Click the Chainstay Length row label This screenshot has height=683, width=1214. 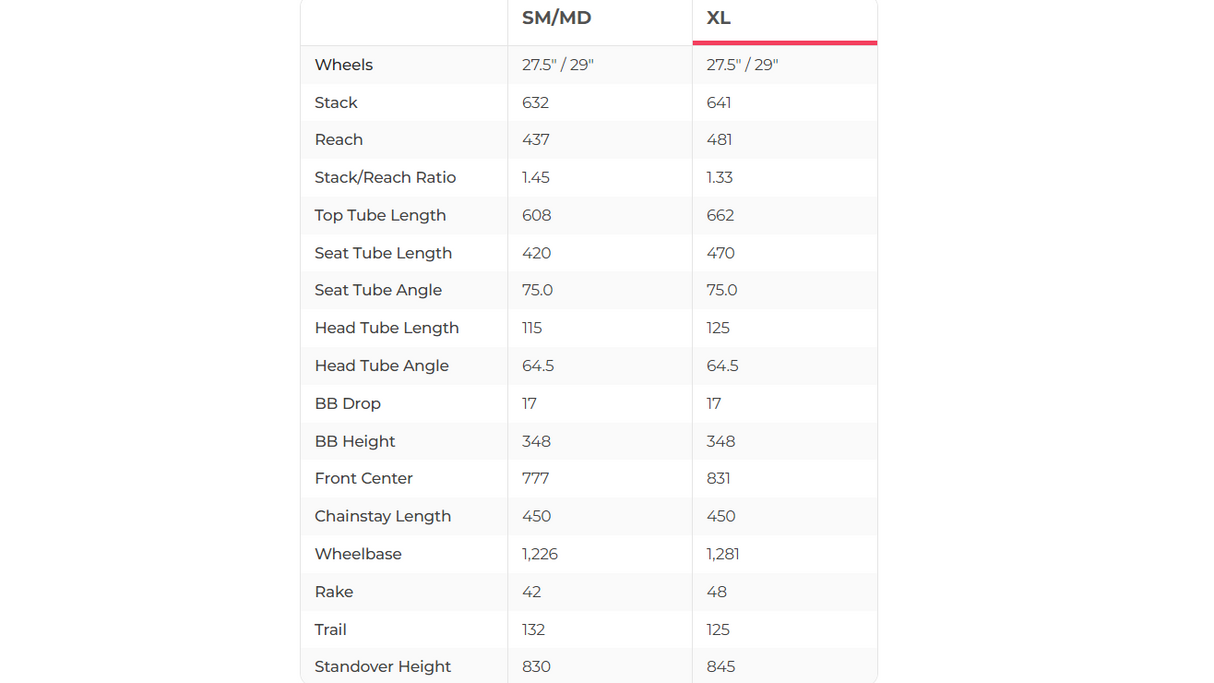pos(383,516)
